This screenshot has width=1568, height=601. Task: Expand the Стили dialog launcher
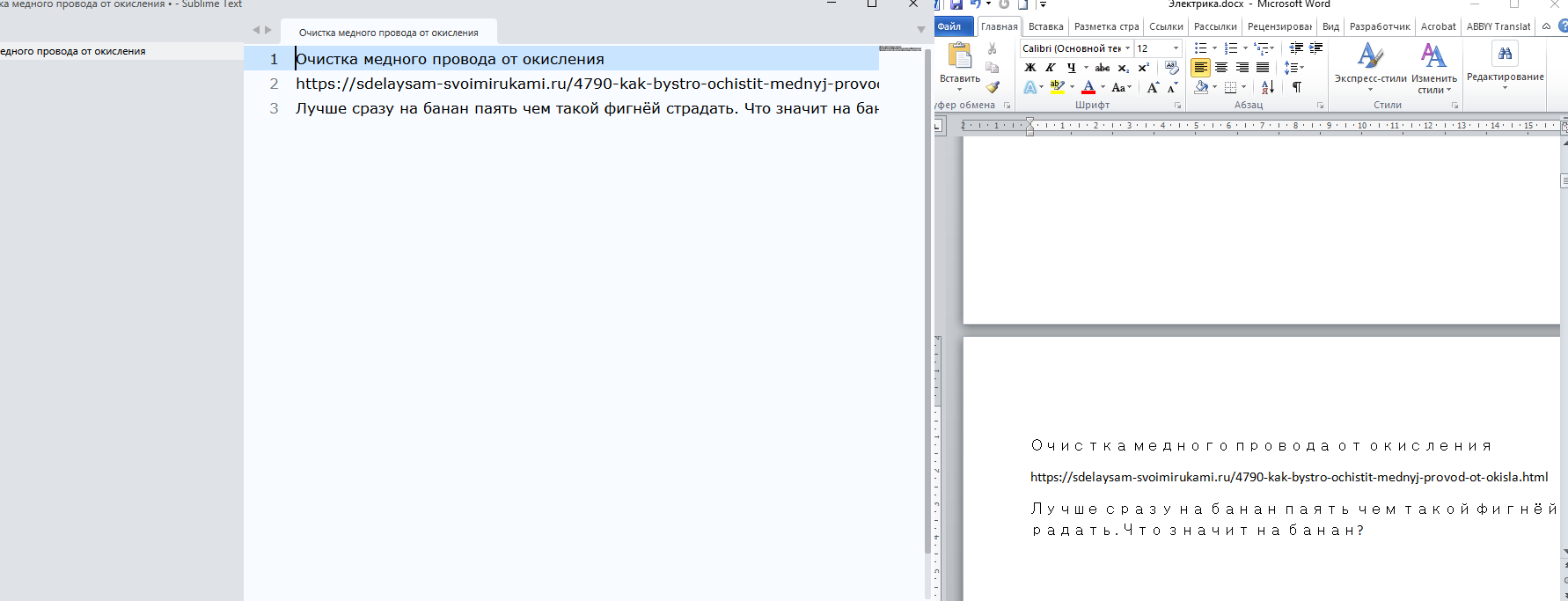(1454, 106)
